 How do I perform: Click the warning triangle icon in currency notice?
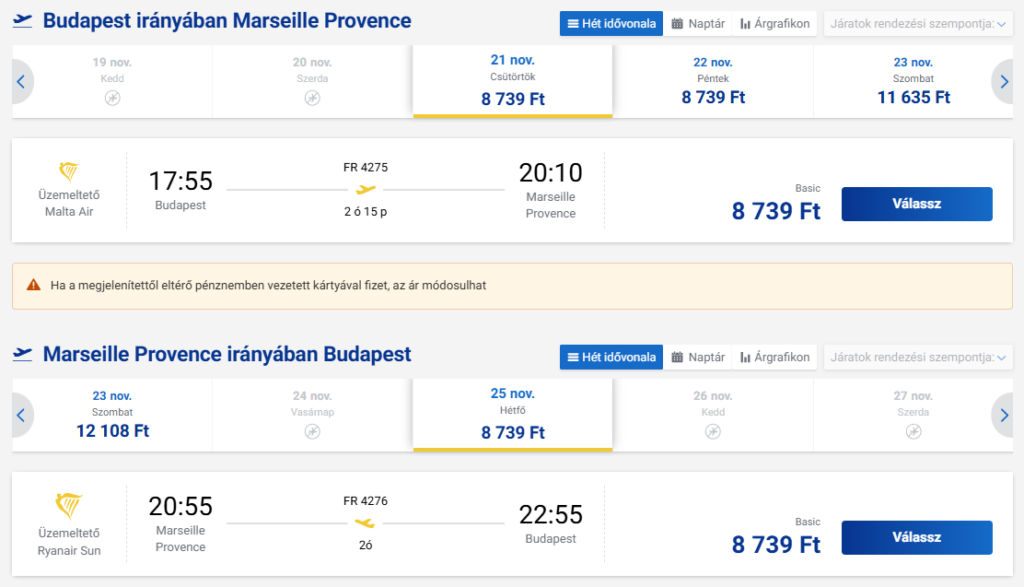point(34,285)
